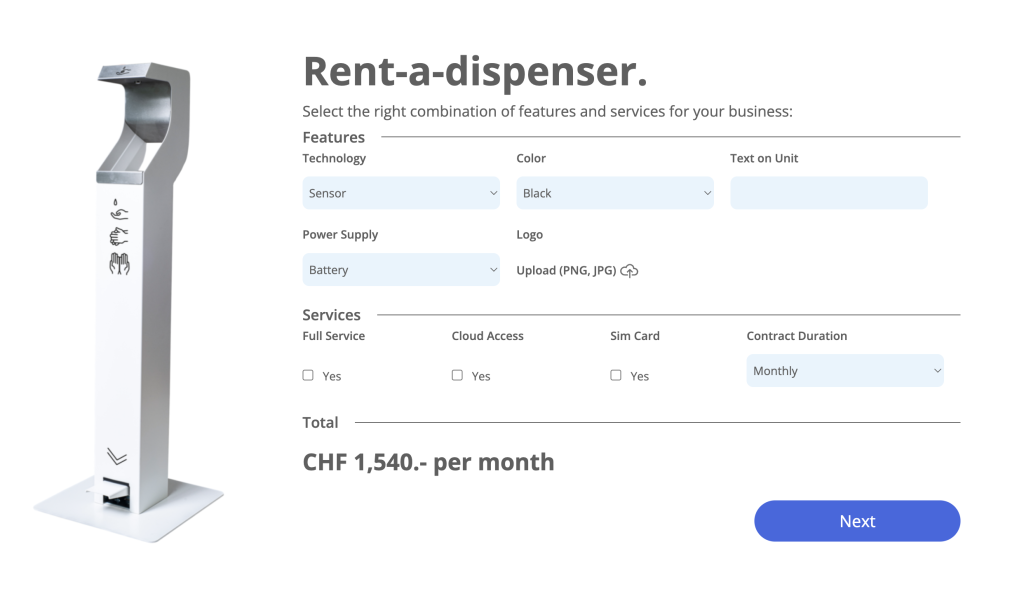Click the cloud upload icon next to Logo
This screenshot has width=1024, height=596.
tap(629, 270)
